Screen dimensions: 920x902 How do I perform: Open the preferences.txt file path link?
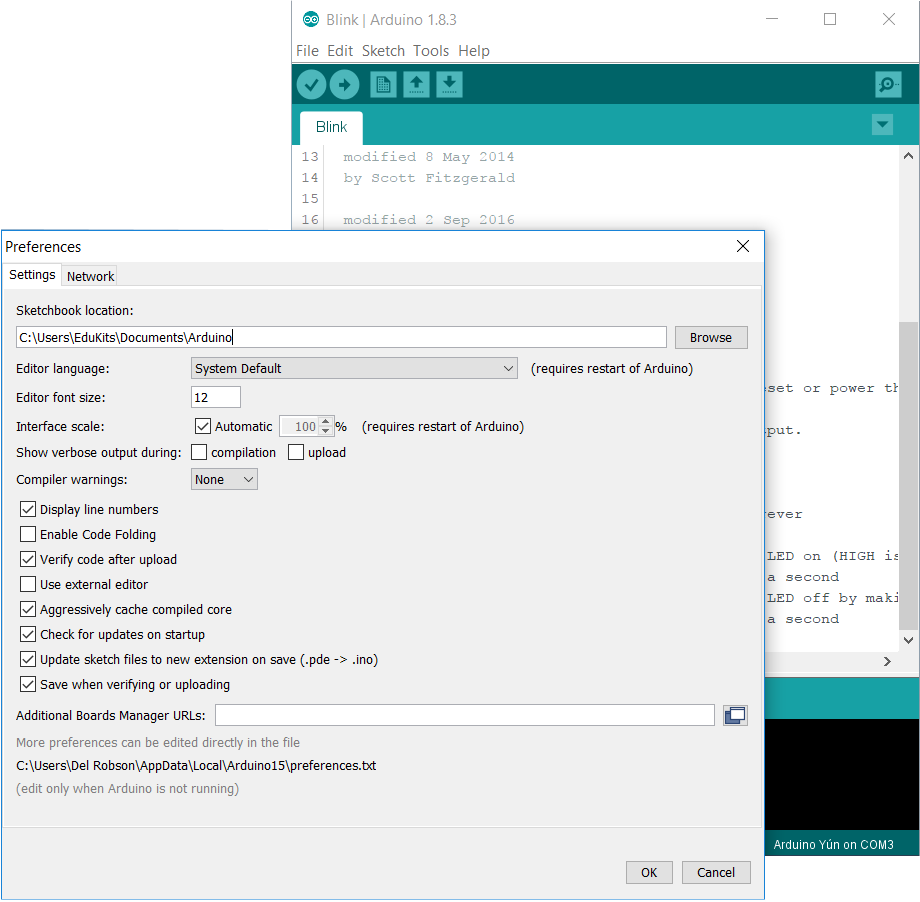click(x=196, y=766)
